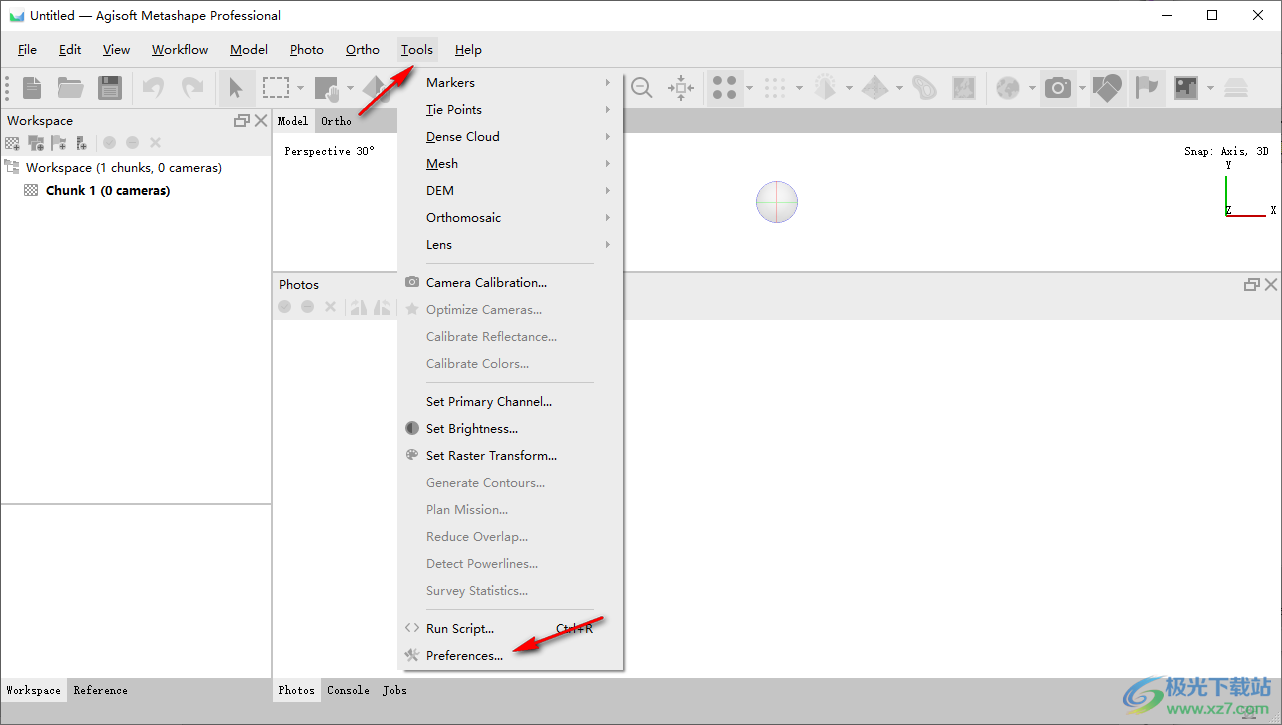Image resolution: width=1282 pixels, height=725 pixels.
Task: Choose Set Raster Transform... menu entry
Action: point(510,456)
